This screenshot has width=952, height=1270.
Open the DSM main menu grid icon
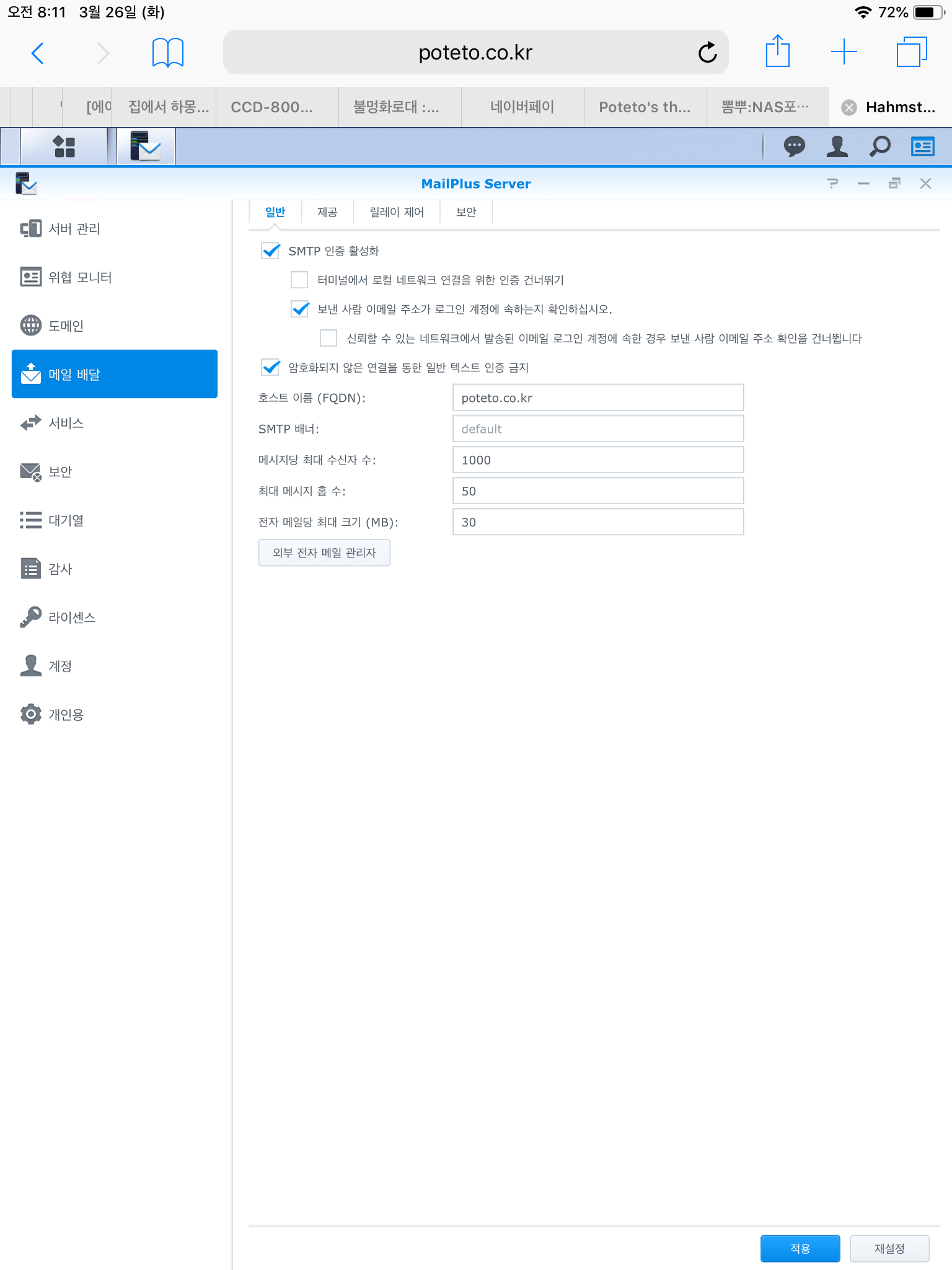click(x=64, y=147)
